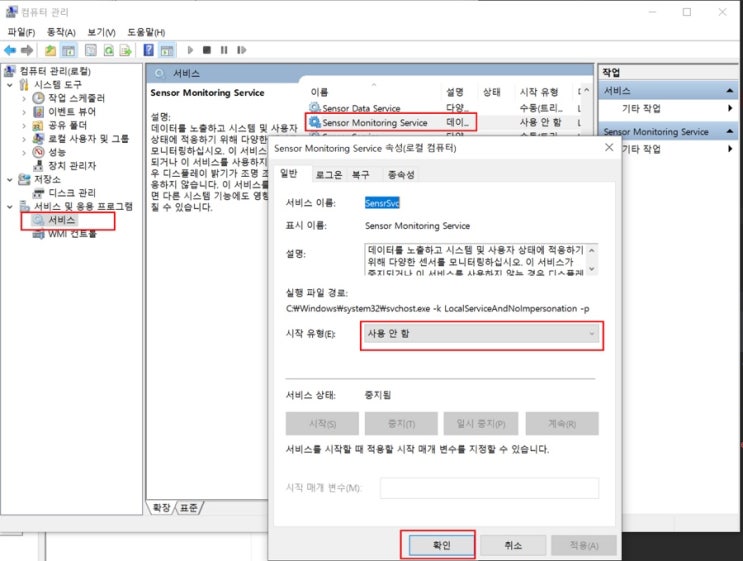This screenshot has width=743, height=561.
Task: Switch to the 확장 view tab
Action: tap(162, 508)
